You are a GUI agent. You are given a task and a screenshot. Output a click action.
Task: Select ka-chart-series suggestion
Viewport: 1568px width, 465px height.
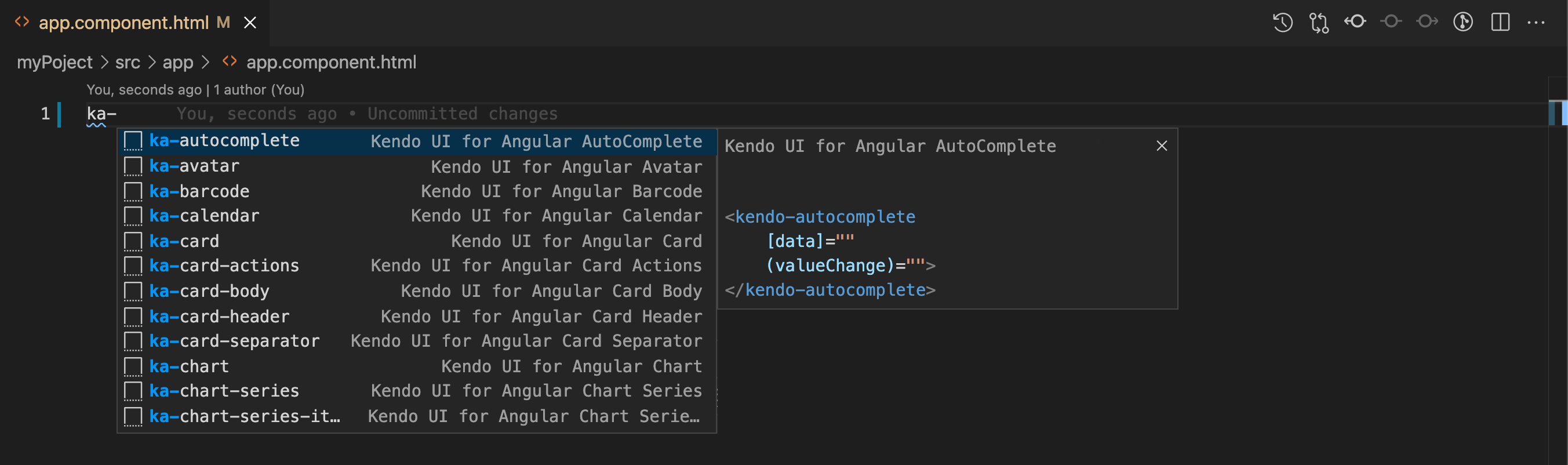pos(416,391)
